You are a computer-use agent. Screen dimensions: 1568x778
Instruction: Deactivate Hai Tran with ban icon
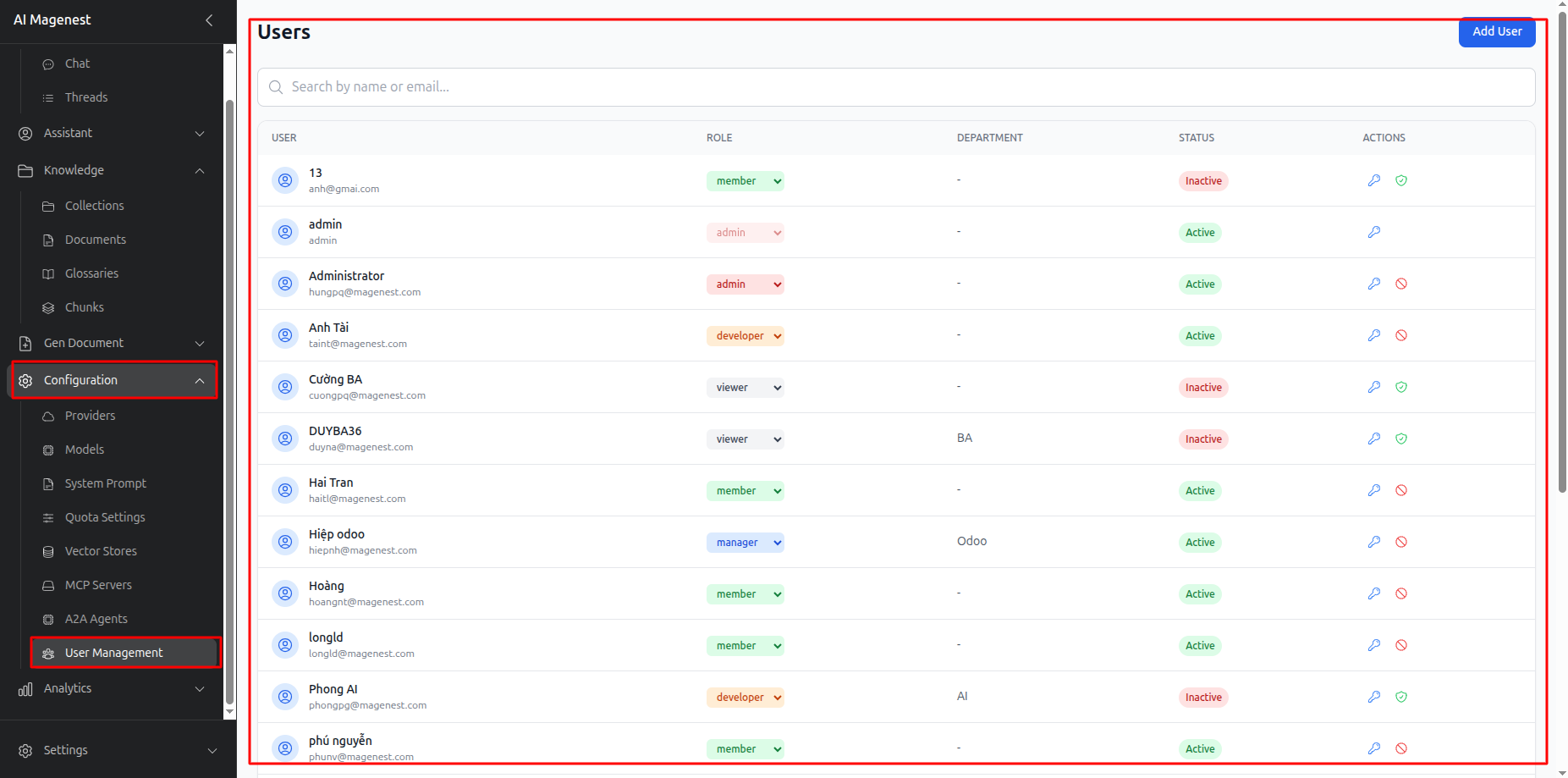pos(1401,490)
